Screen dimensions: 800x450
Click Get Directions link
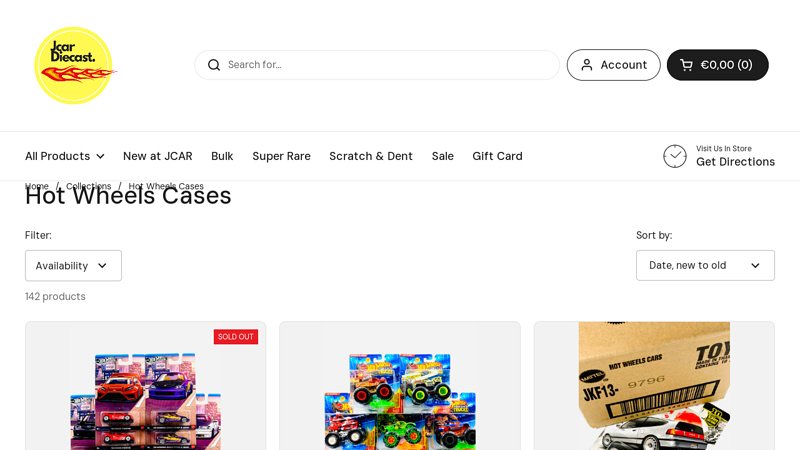click(x=735, y=162)
